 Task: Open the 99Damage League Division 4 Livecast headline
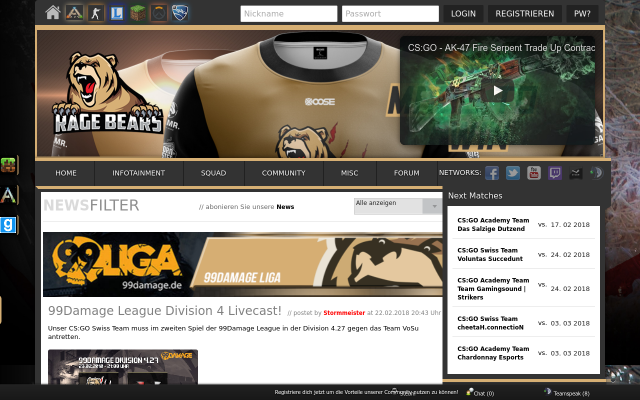(x=165, y=311)
